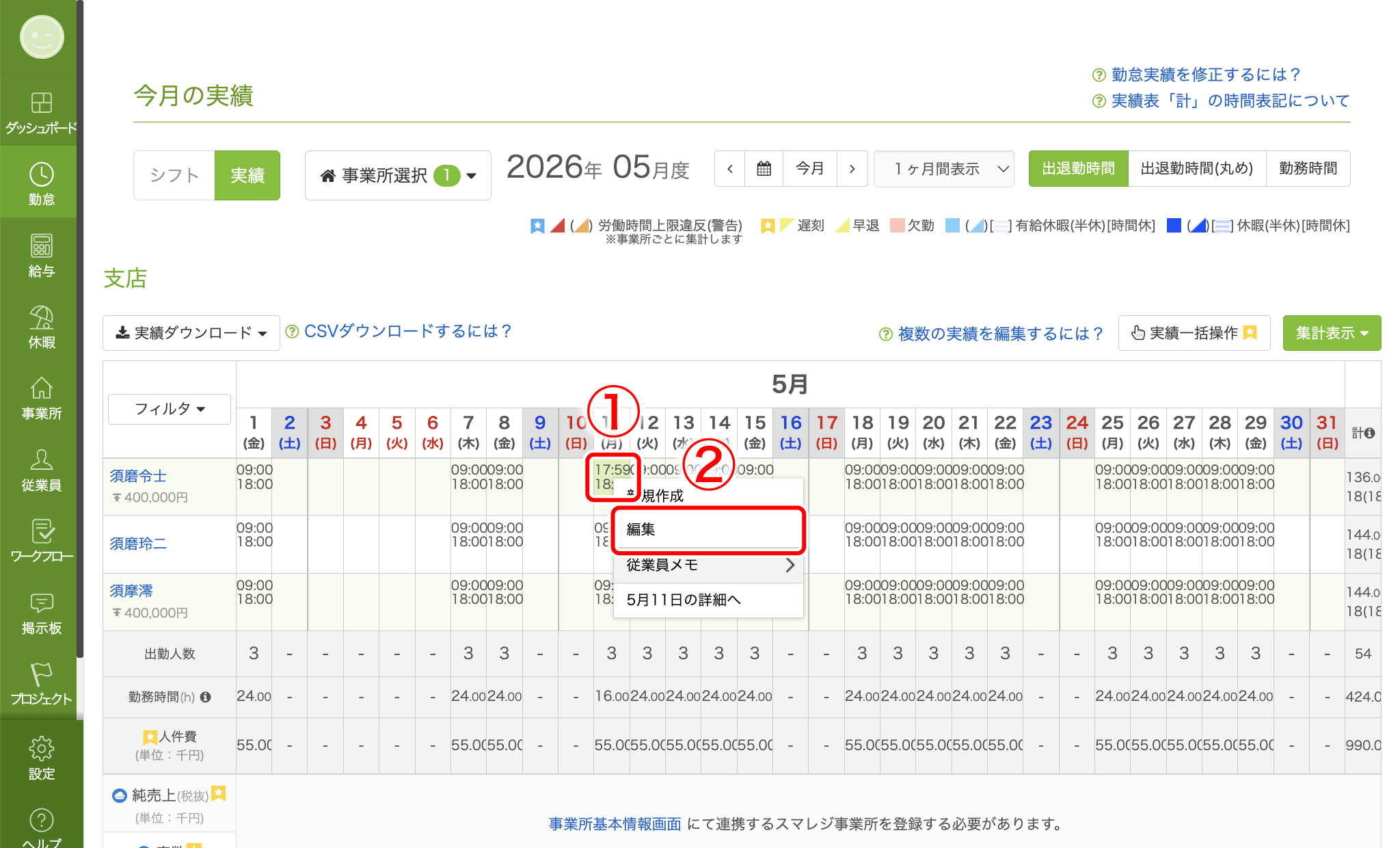Open the プロジェクト flag icon
1400x848 pixels.
42,674
